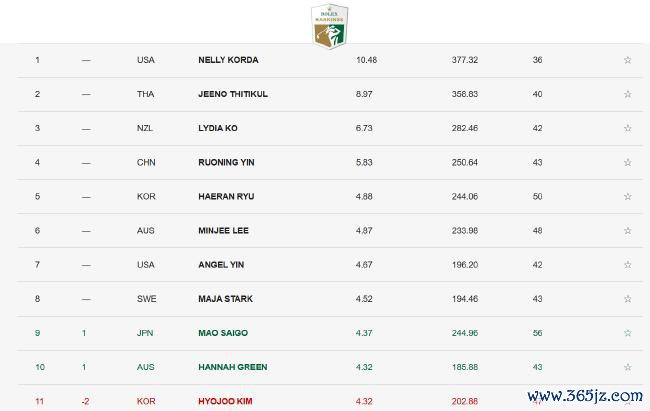
Task: Open Nelly Korda player profile
Action: coord(228,60)
